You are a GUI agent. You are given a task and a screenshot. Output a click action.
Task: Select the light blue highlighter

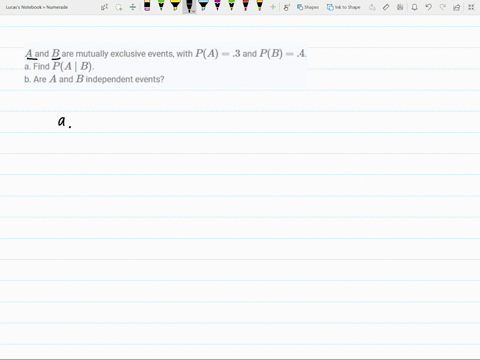pyautogui.click(x=203, y=6)
